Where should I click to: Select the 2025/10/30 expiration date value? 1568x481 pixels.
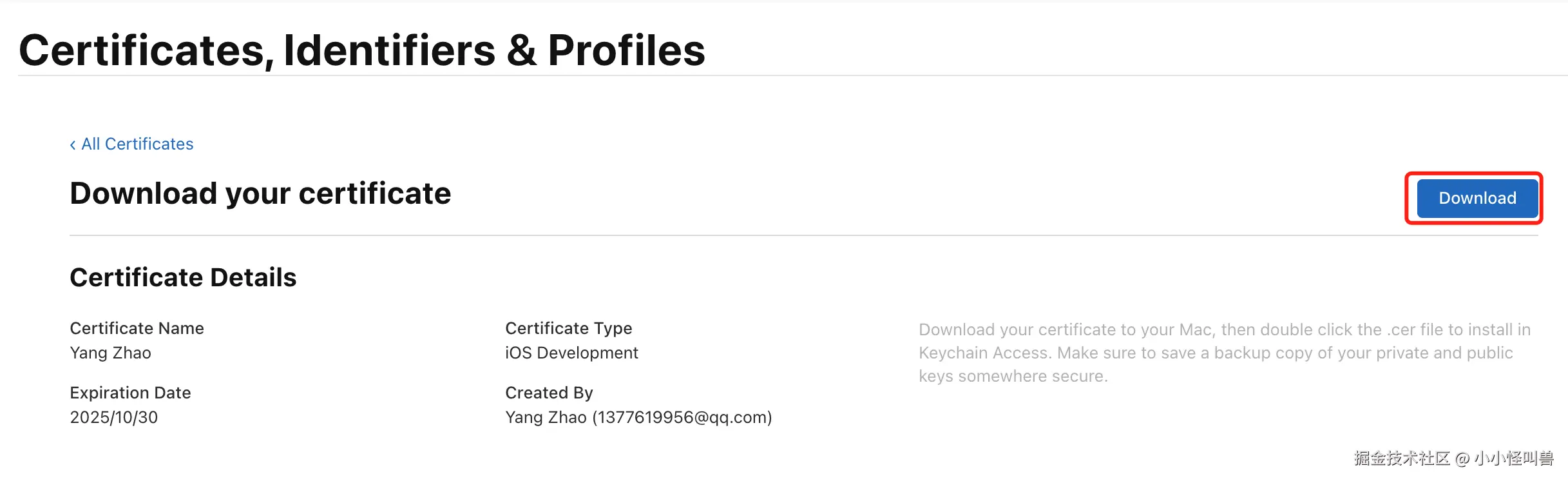[113, 417]
